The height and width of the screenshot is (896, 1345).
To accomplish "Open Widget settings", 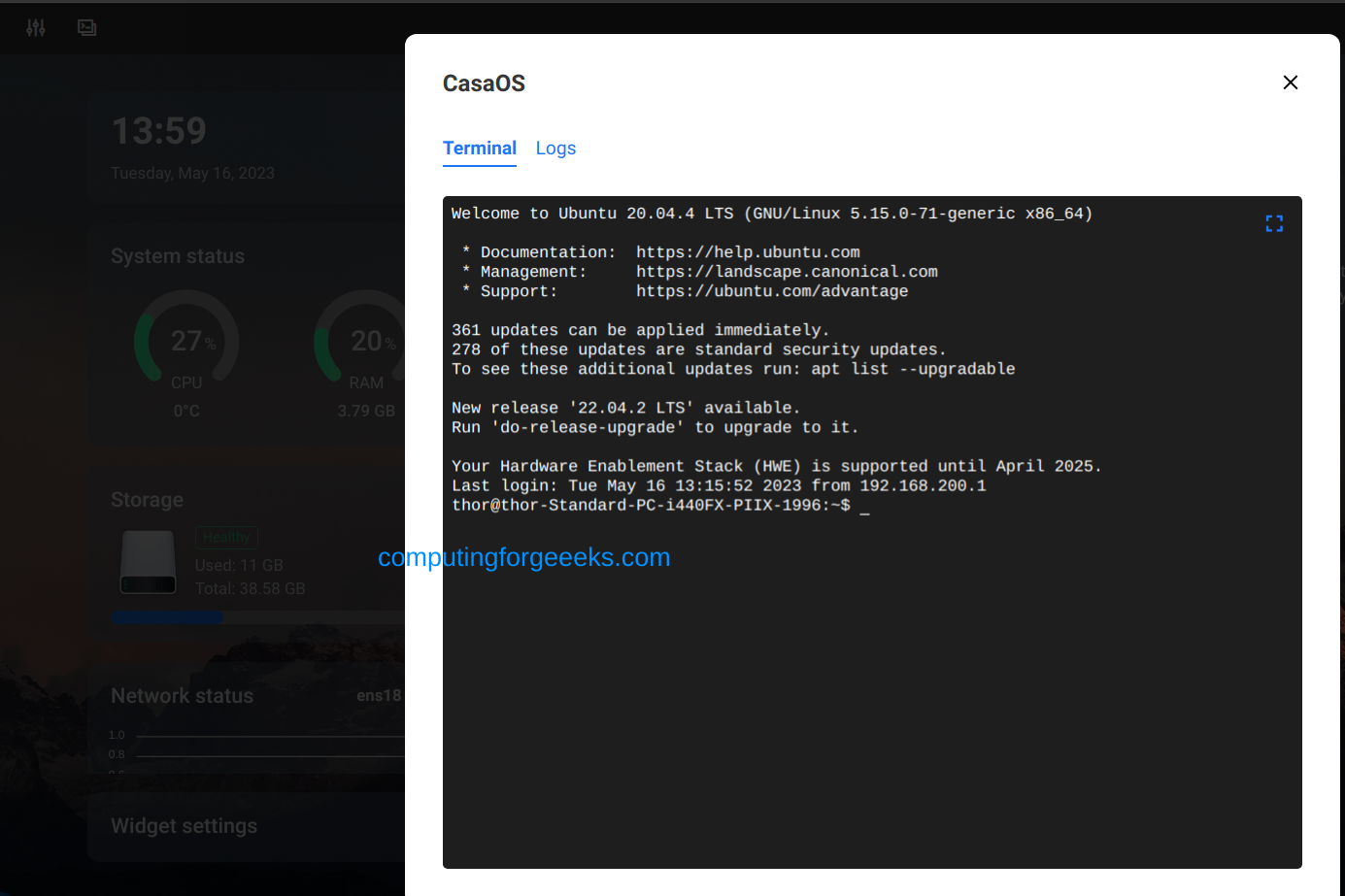I will click(184, 825).
